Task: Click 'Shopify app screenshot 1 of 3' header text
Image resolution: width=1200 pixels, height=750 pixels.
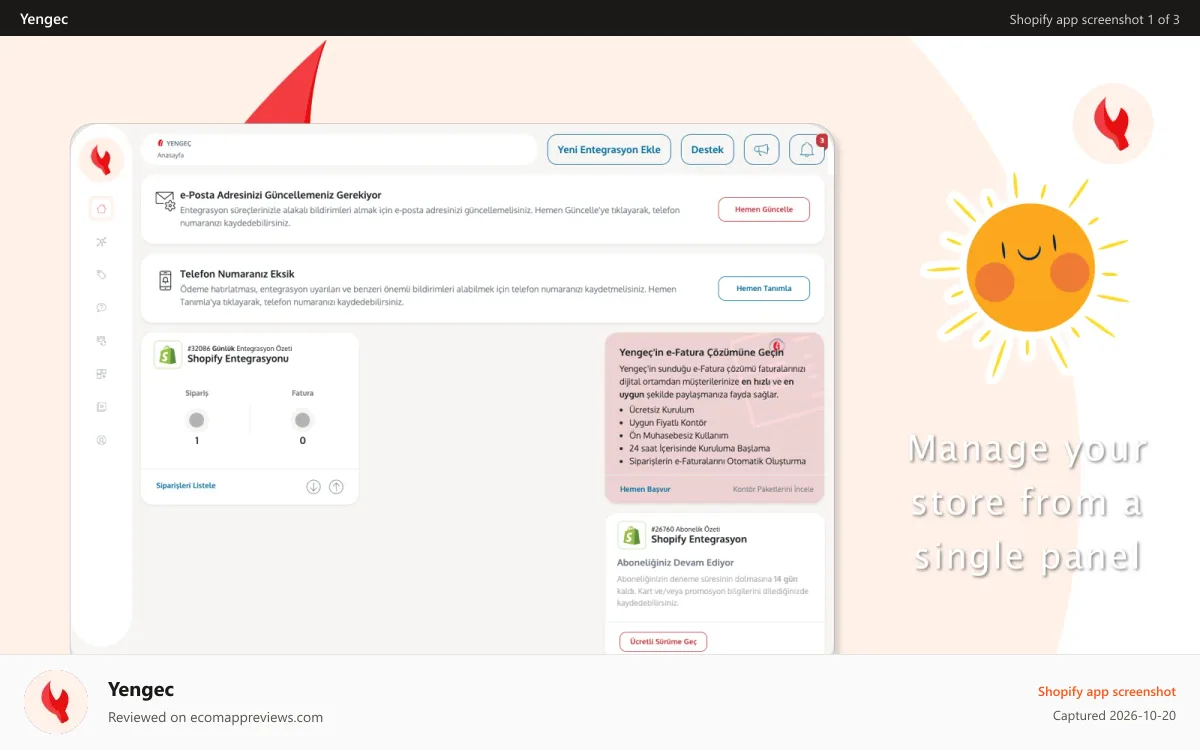Action: [1095, 19]
